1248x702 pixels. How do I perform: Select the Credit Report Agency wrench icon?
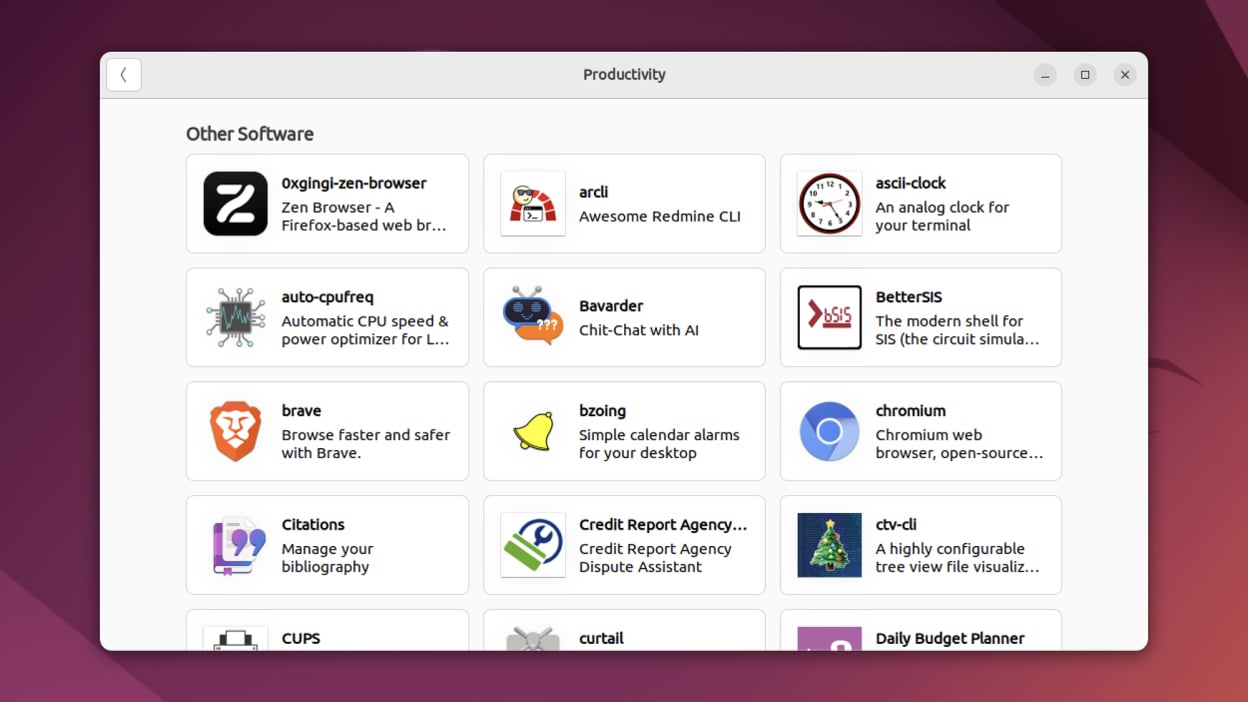(532, 546)
